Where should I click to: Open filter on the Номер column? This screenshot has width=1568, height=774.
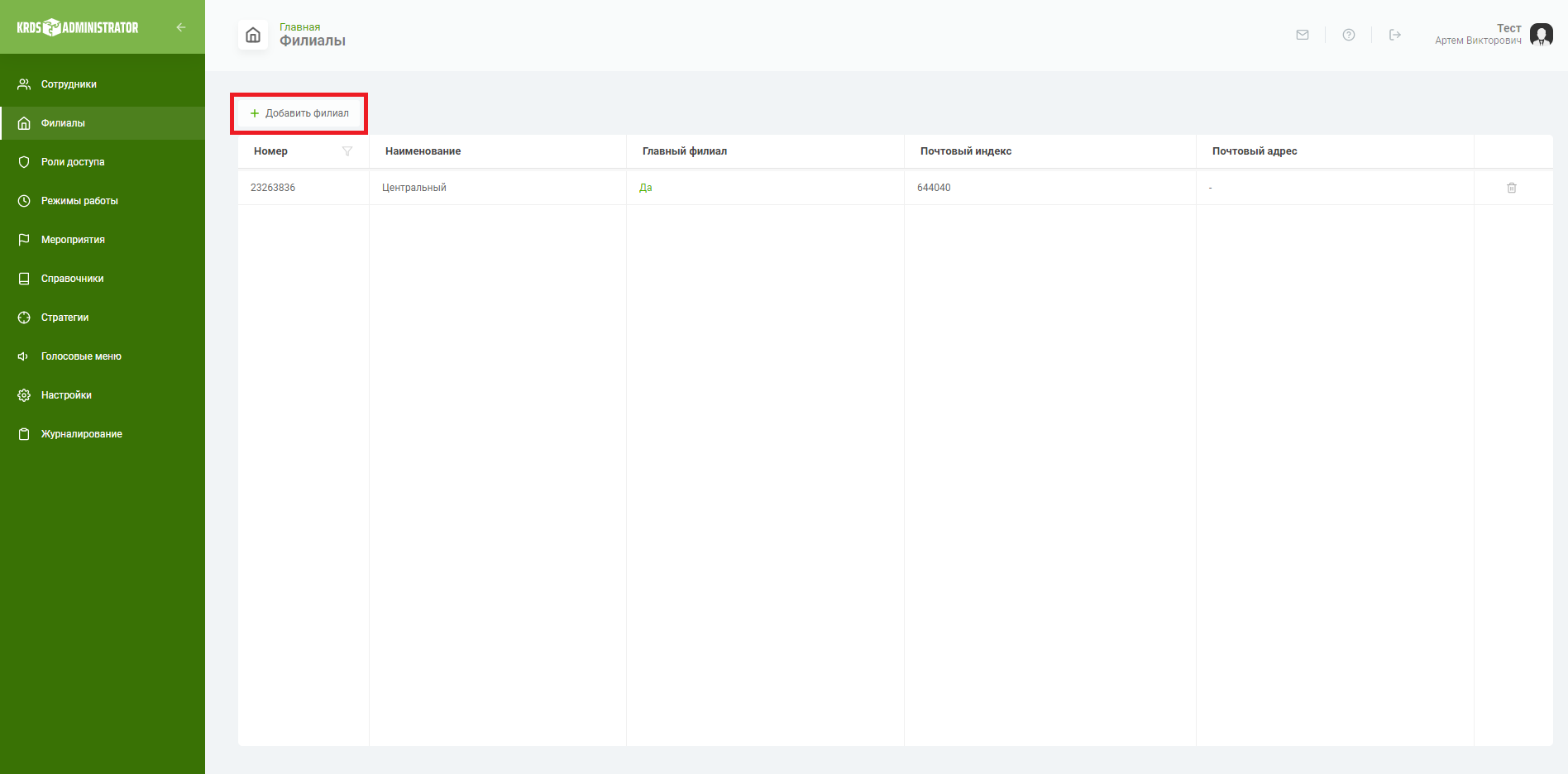point(347,151)
